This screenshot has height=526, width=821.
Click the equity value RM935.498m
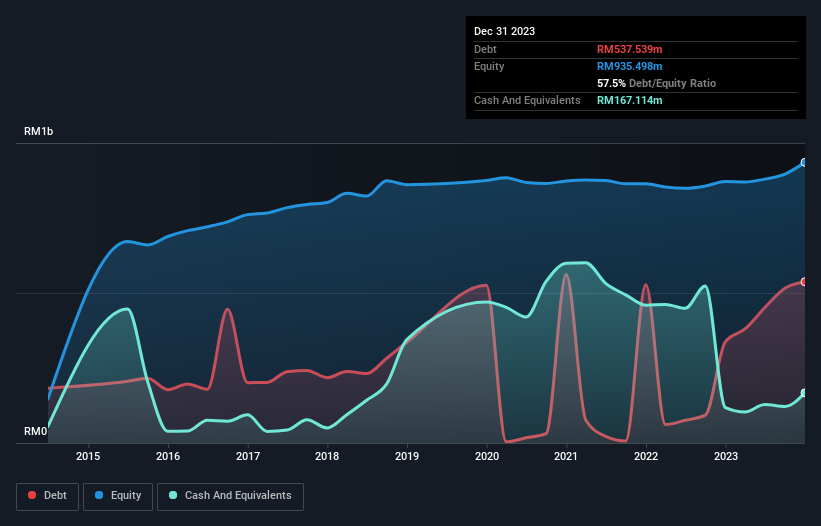point(629,66)
